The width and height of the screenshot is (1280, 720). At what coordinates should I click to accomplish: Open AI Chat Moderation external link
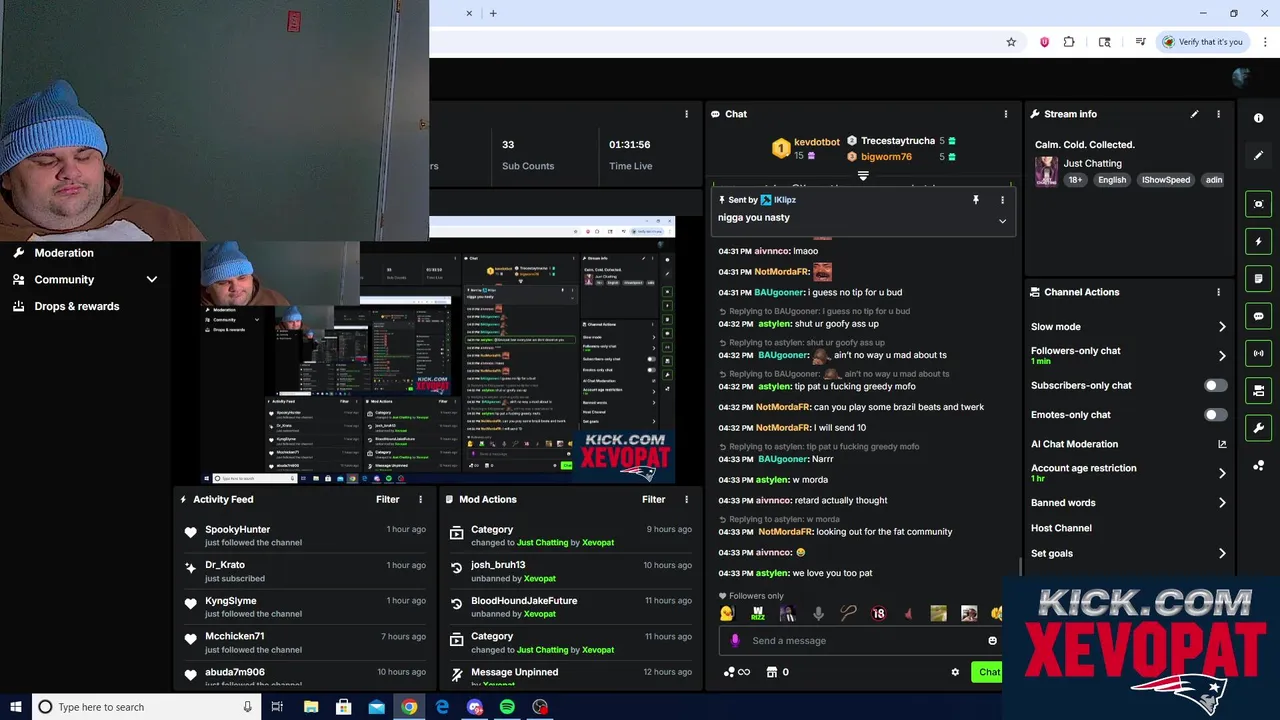pyautogui.click(x=1221, y=444)
